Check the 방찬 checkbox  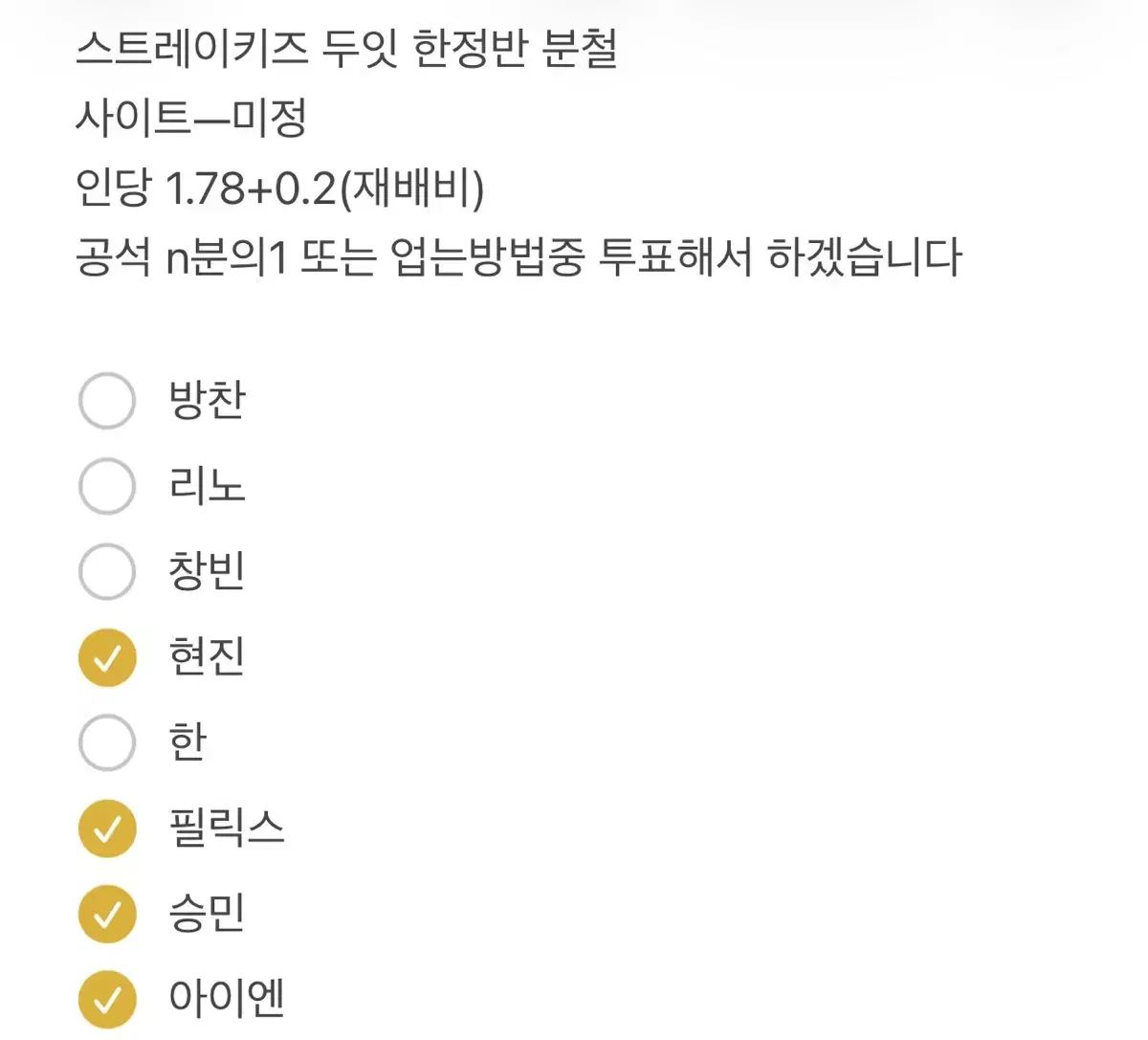[107, 401]
